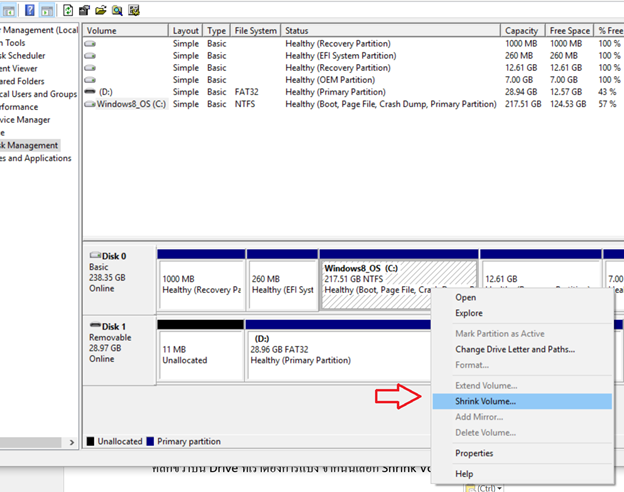Sort by the Capacity column header
Viewport: 624px width, 492px height.
523,31
